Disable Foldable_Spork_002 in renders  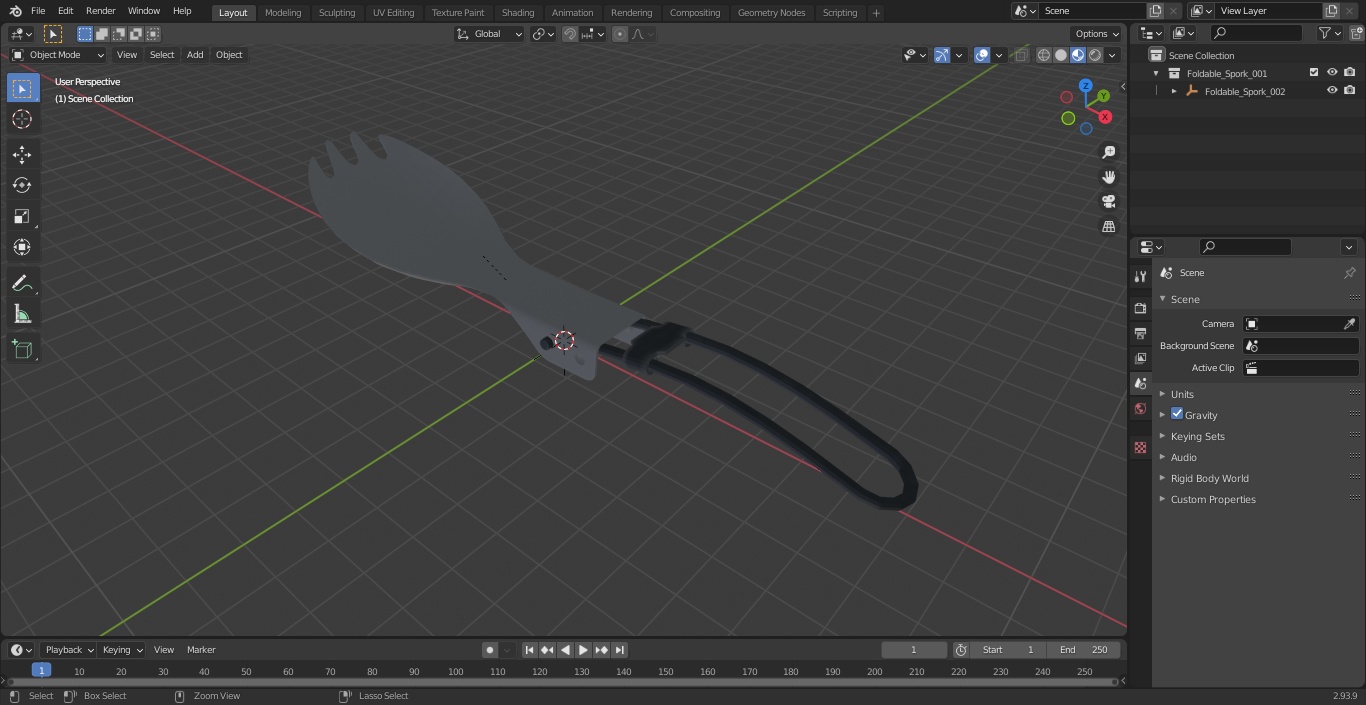(x=1350, y=91)
